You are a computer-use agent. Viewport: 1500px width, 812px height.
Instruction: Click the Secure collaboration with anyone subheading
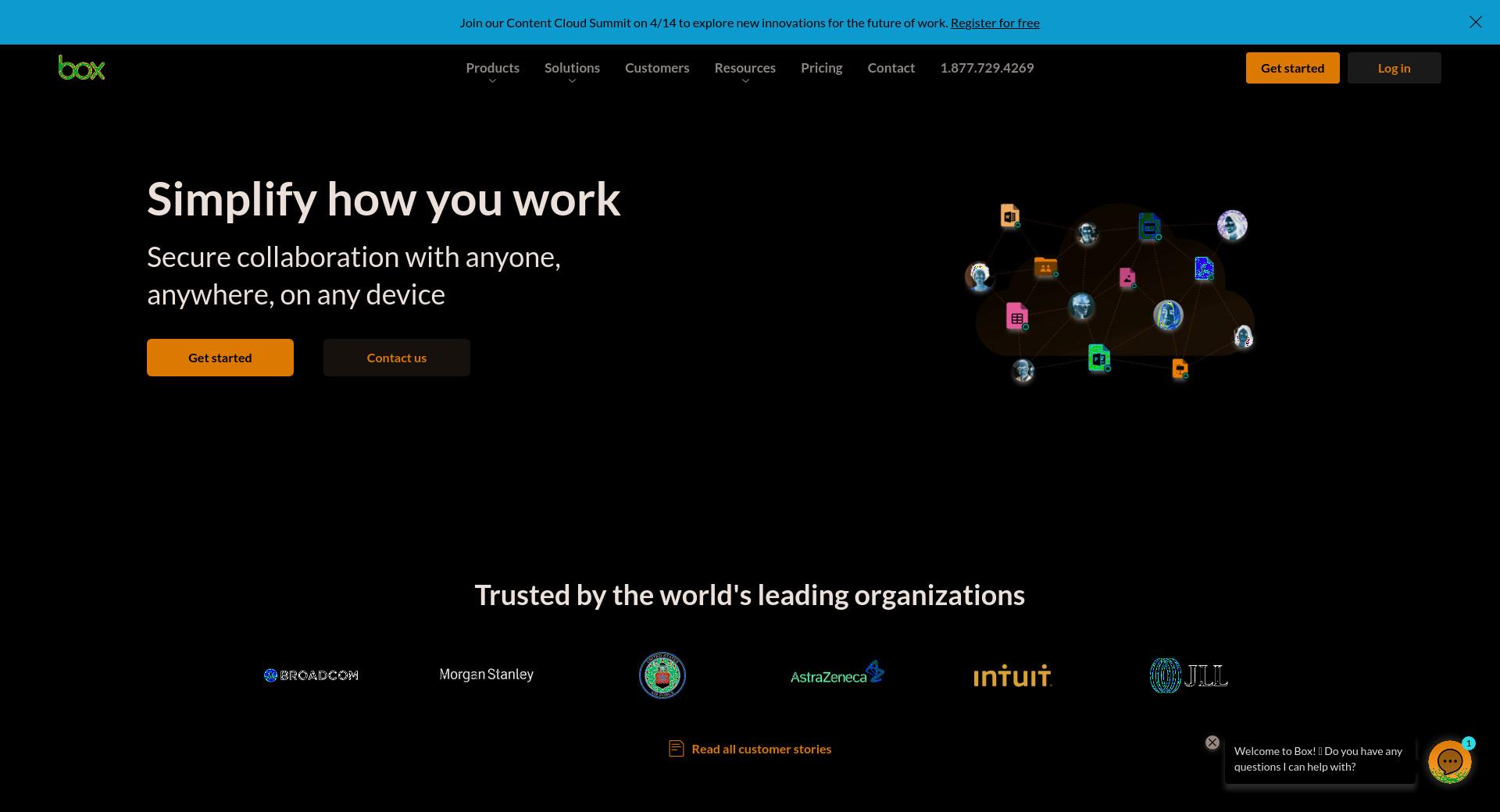tap(354, 276)
